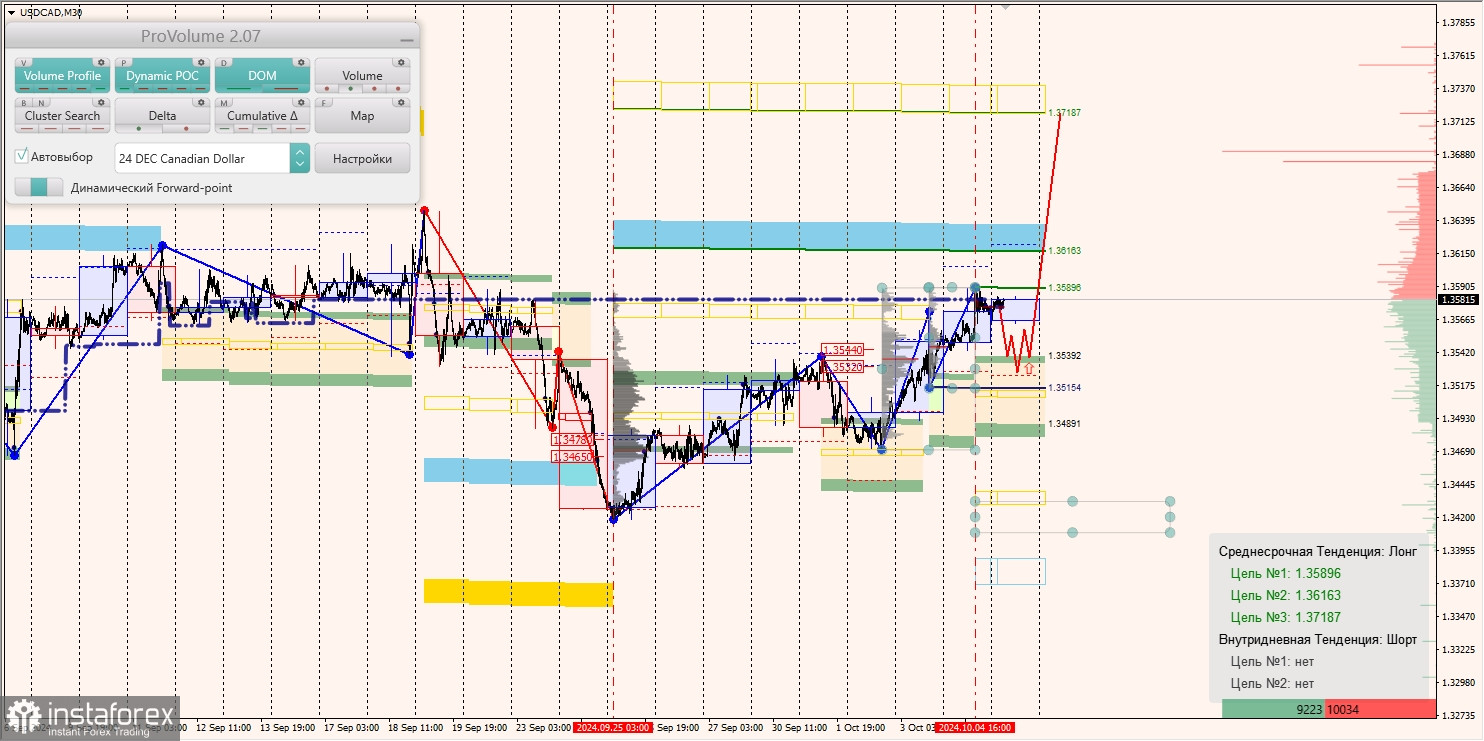The height and width of the screenshot is (741, 1484).
Task: Toggle the Volume indicator
Action: [x=362, y=76]
